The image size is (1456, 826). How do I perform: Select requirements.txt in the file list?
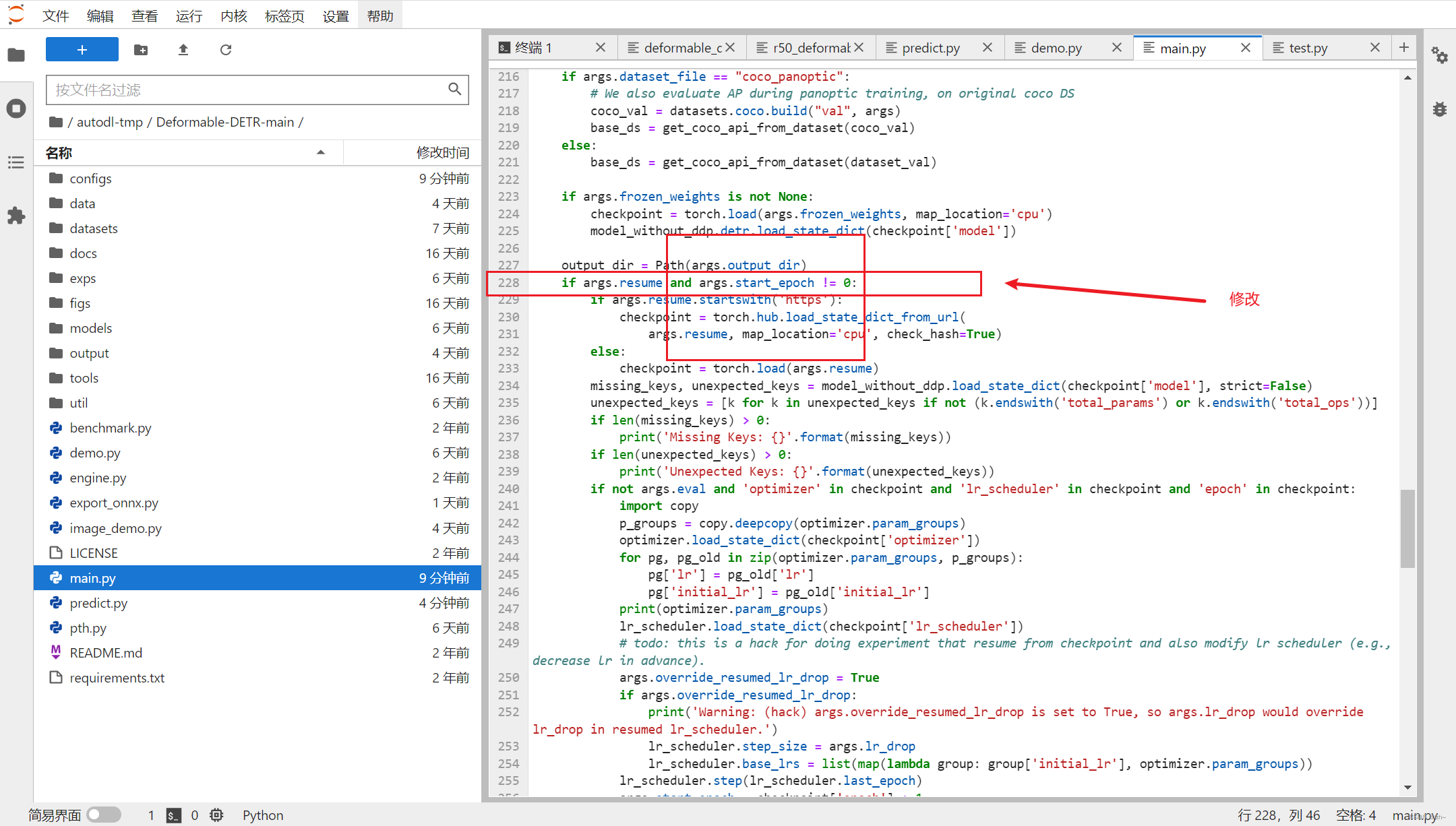[259, 678]
